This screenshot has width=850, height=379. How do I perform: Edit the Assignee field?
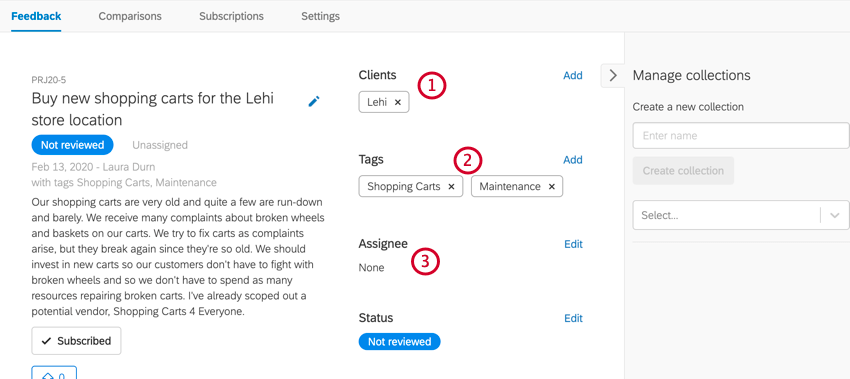[574, 244]
